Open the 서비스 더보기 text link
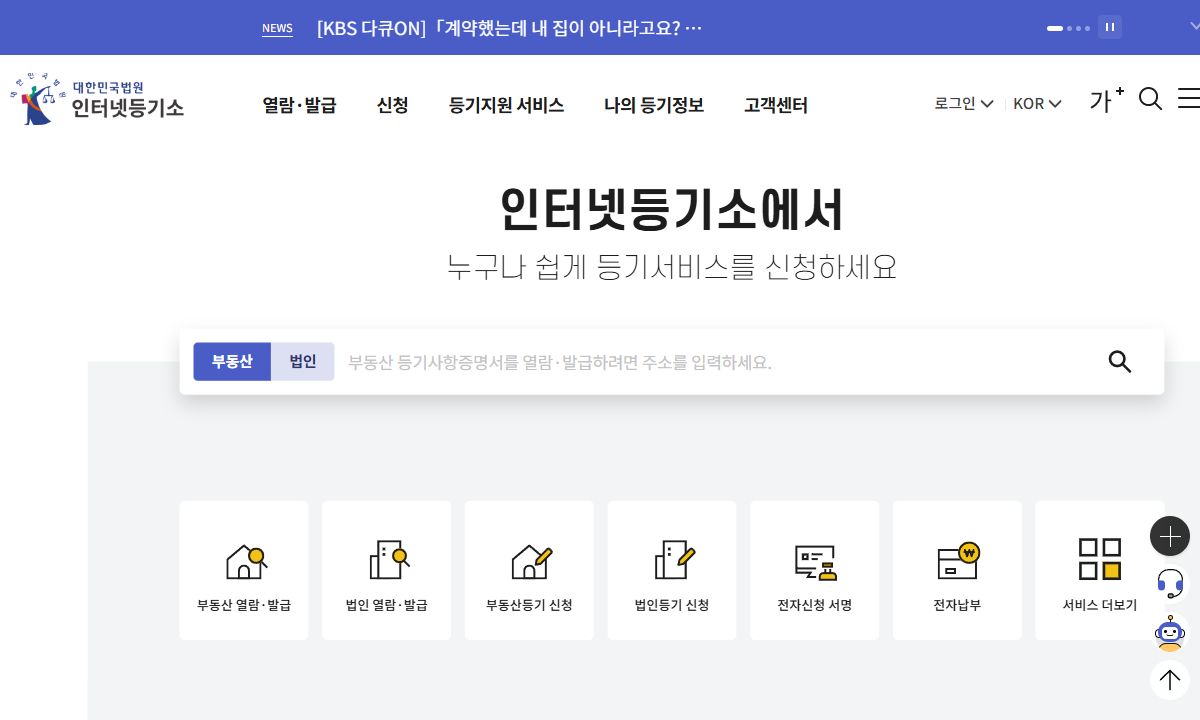Viewport: 1200px width, 720px height. point(1100,605)
